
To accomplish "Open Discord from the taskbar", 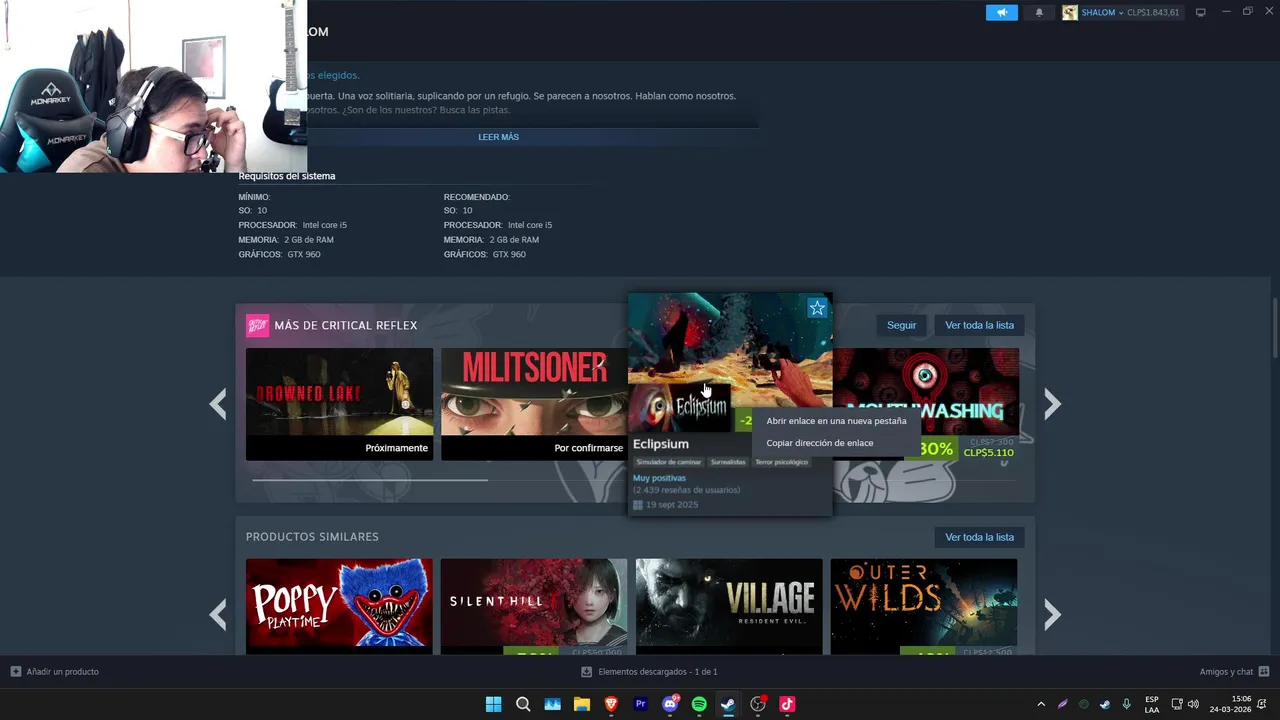I will 670,704.
